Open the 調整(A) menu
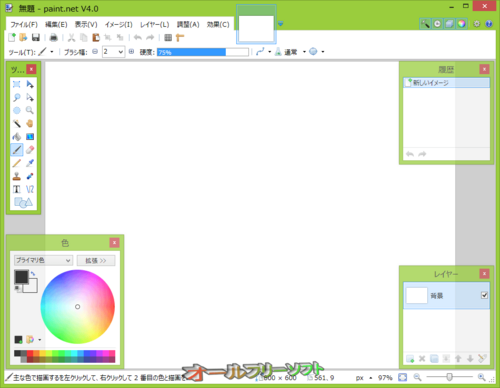 188,24
